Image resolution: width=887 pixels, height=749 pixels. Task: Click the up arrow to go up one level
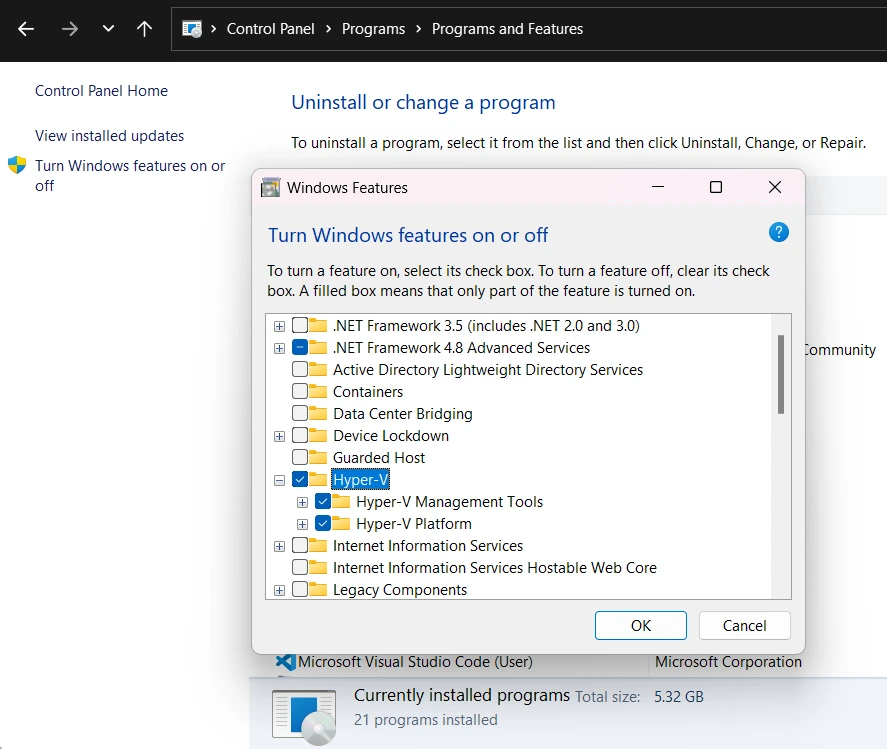(x=144, y=29)
